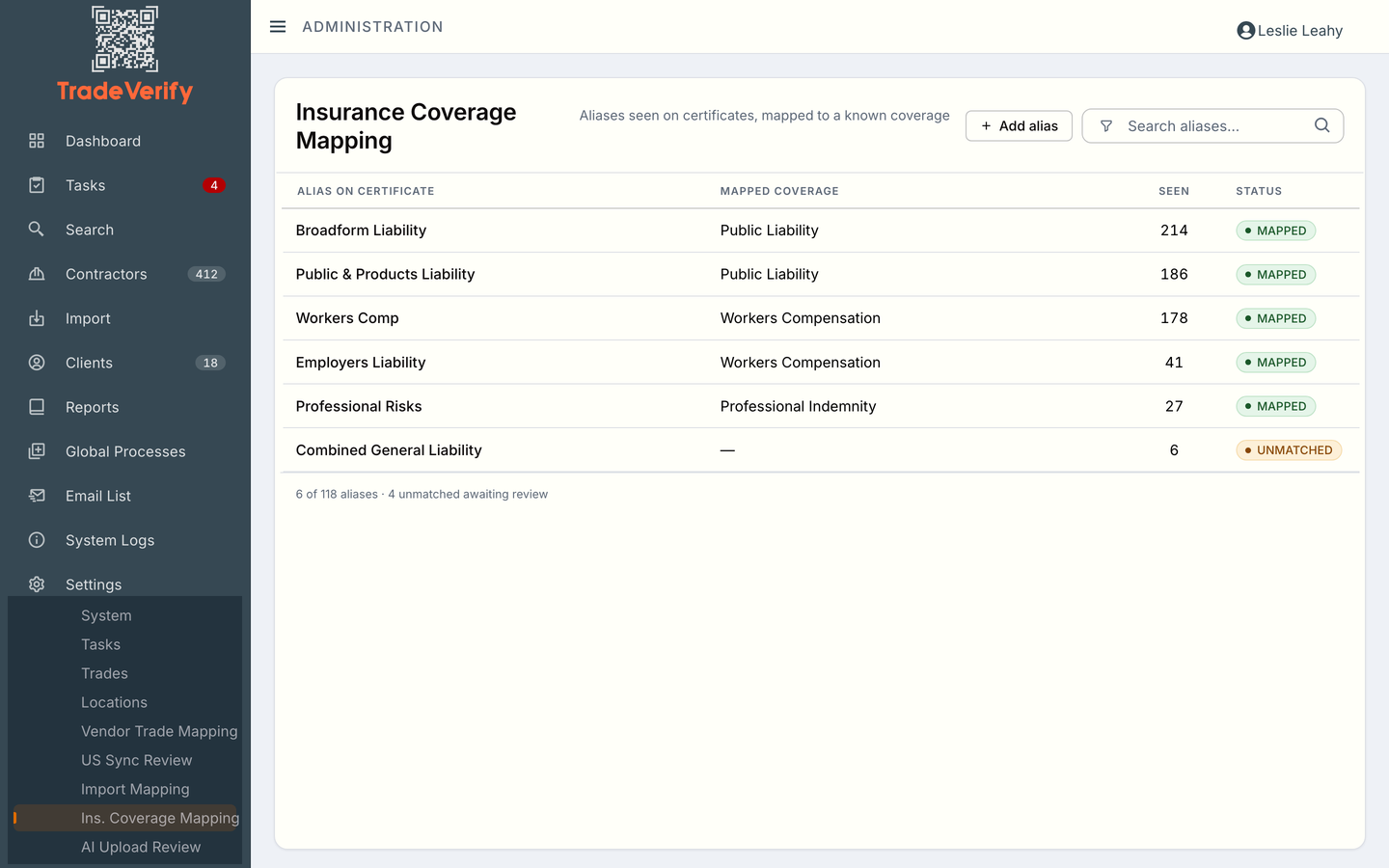Click the 6 of 118 aliases footer text
The height and width of the screenshot is (868, 1389).
(x=422, y=494)
